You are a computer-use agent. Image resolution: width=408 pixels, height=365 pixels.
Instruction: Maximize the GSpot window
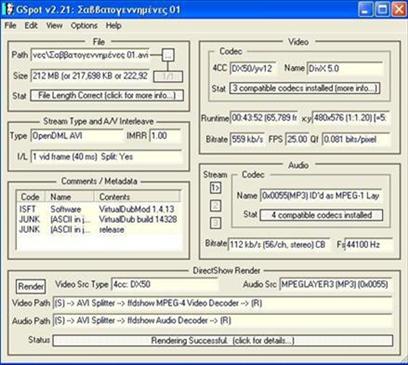pos(382,9)
